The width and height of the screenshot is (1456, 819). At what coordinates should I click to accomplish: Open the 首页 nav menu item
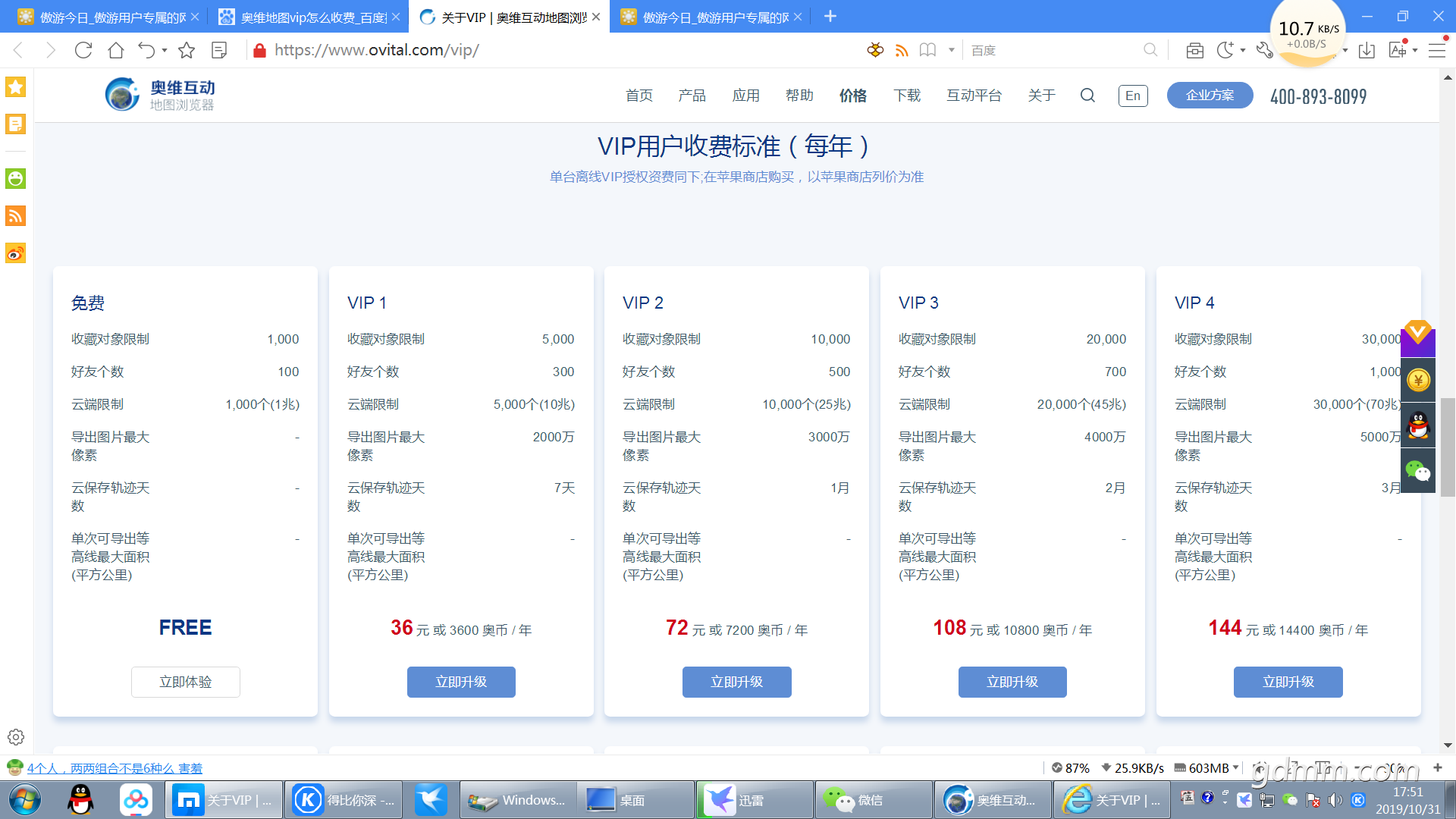click(x=639, y=96)
